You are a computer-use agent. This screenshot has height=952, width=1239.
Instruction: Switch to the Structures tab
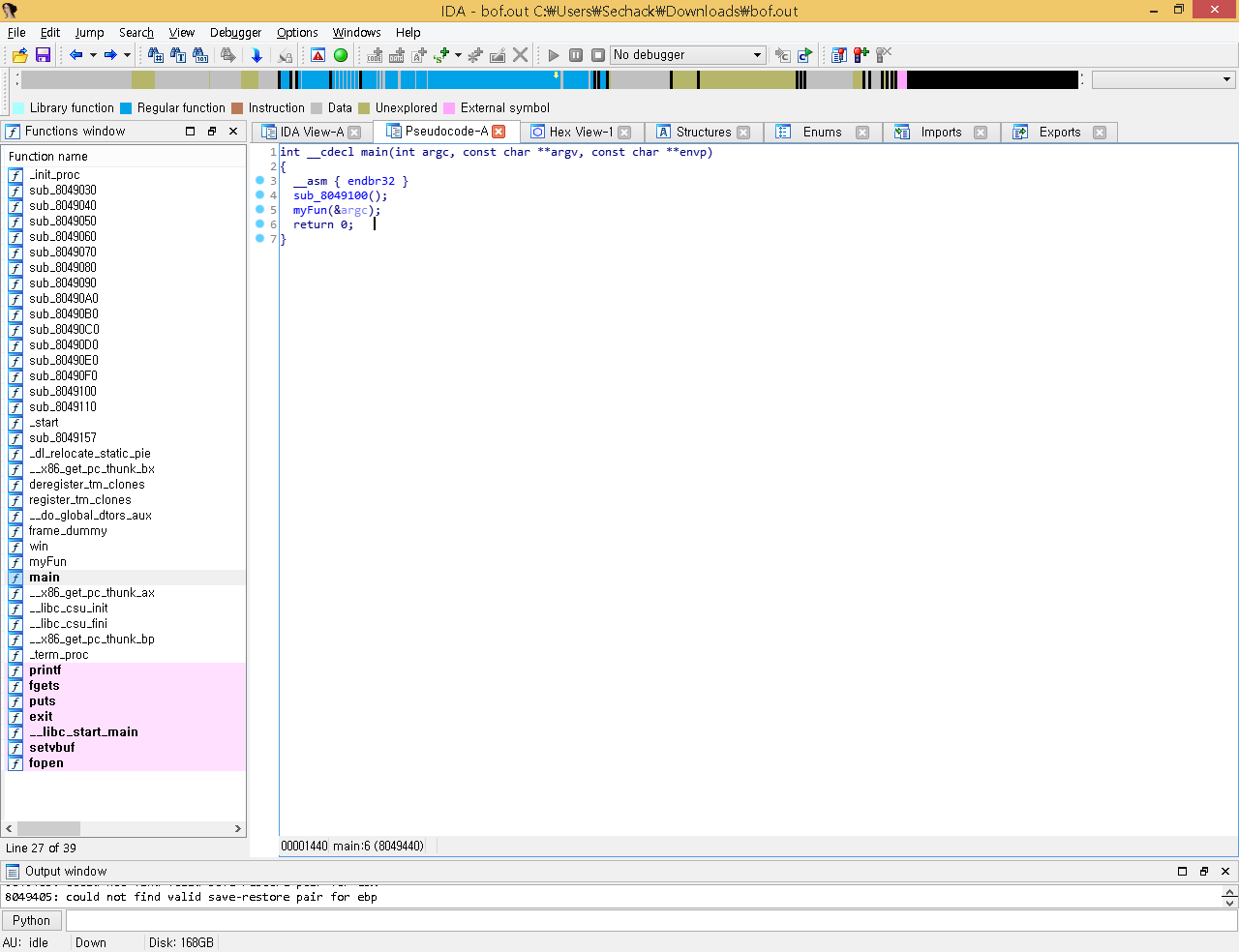704,133
